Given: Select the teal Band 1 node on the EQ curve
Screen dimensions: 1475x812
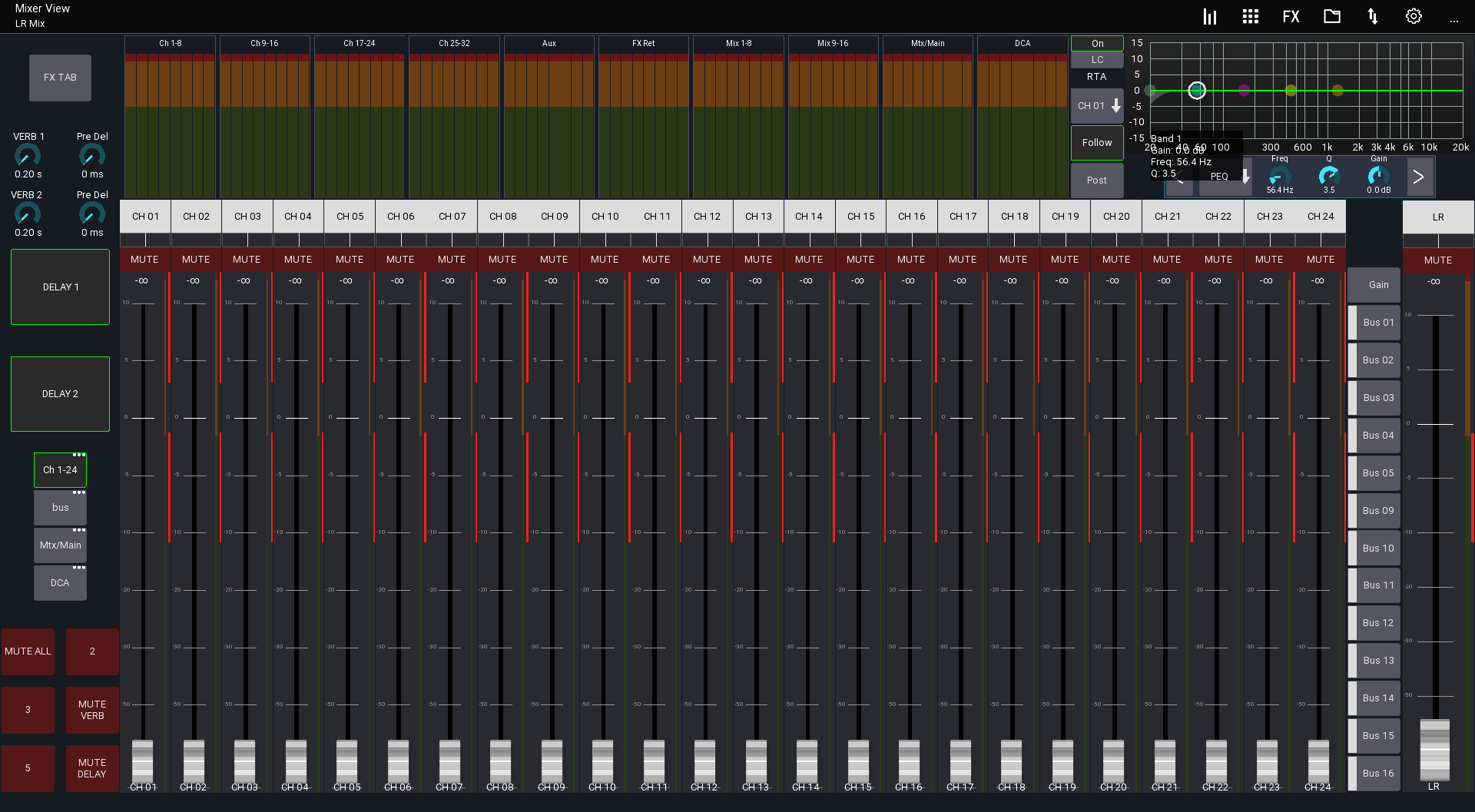Looking at the screenshot, I should click(1198, 91).
